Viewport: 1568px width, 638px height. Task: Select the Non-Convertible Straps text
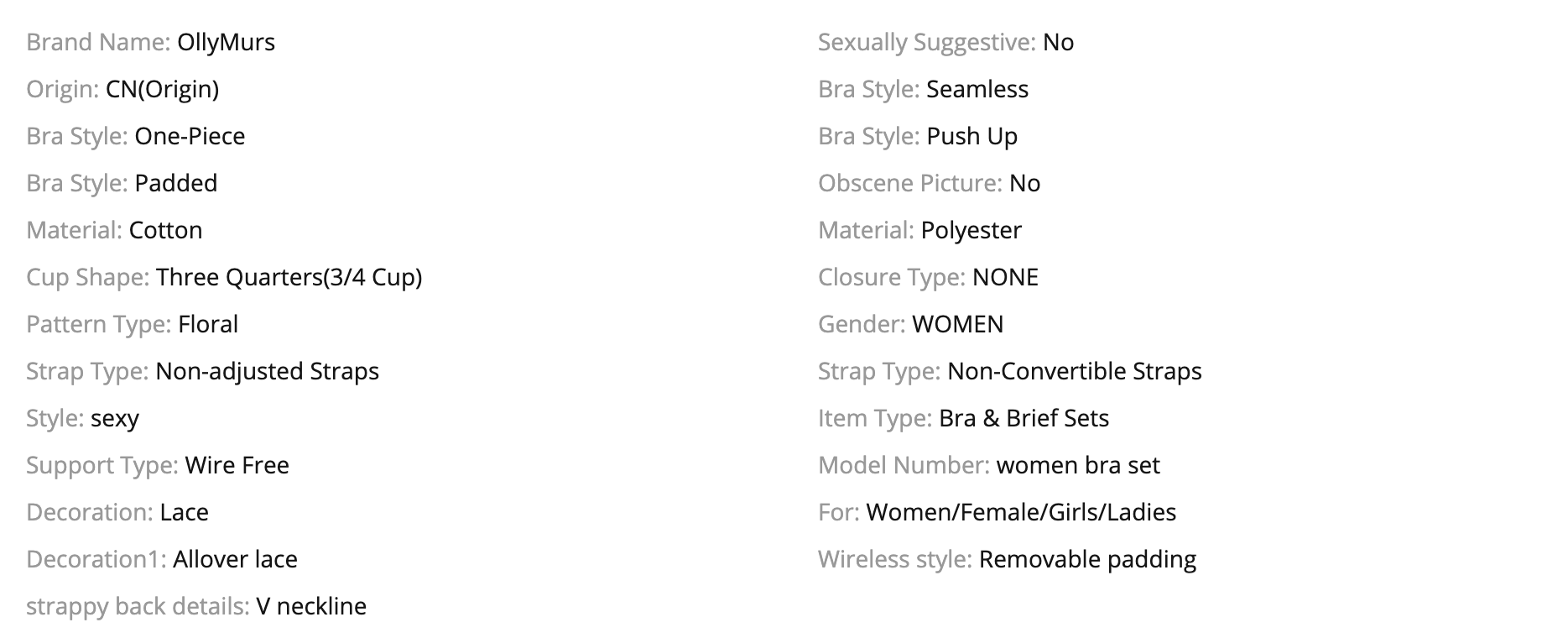click(x=1074, y=371)
